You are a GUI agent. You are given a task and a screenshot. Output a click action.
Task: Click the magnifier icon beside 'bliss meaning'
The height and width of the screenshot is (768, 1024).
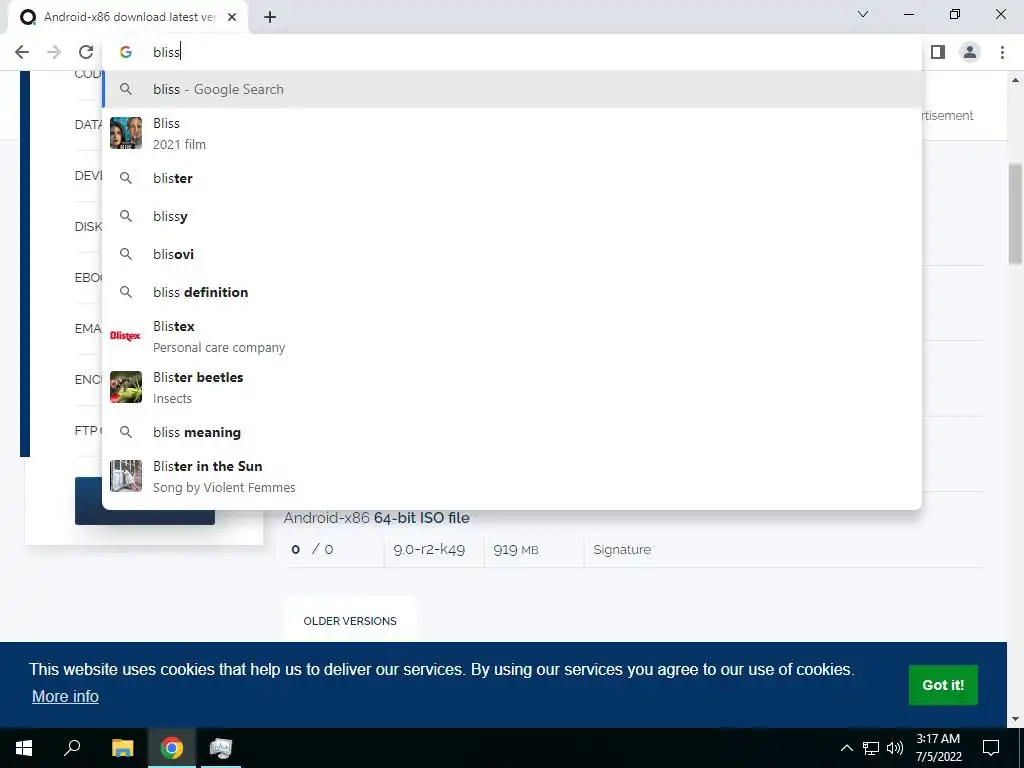coord(126,432)
